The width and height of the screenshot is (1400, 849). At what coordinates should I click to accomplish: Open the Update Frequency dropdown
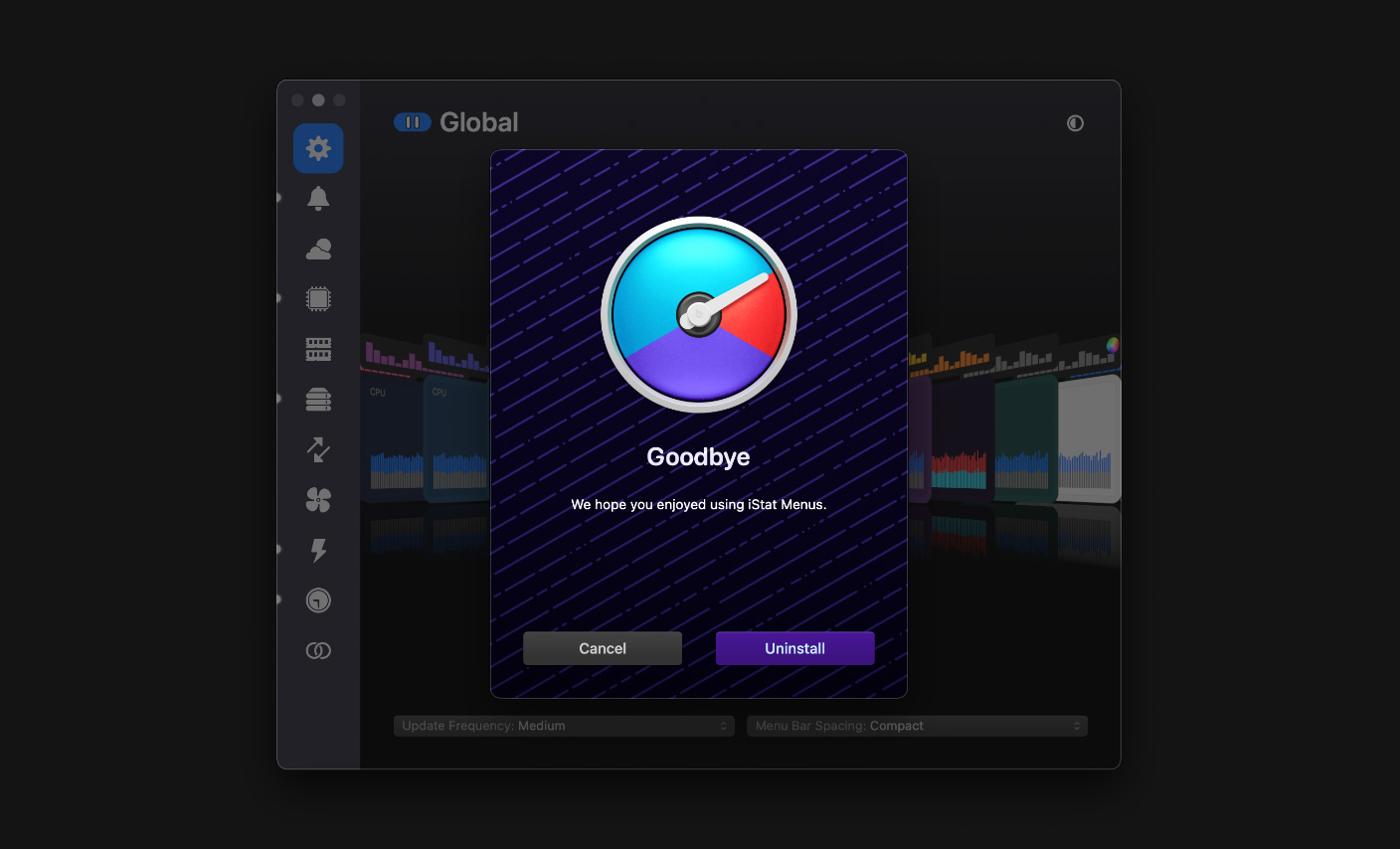point(564,726)
